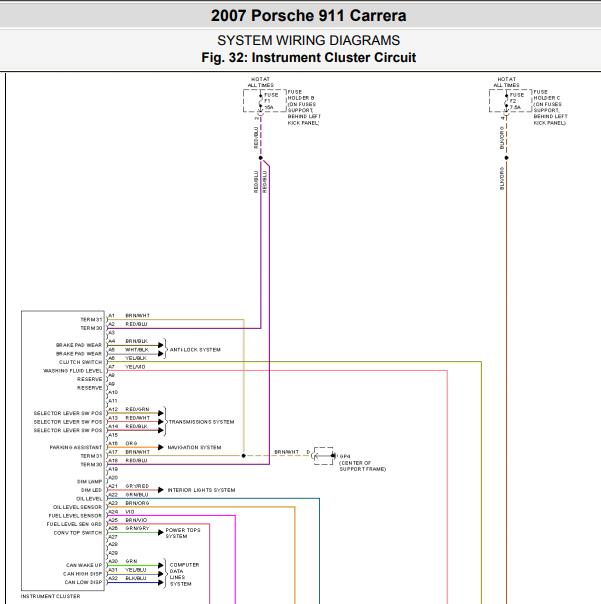Image resolution: width=601 pixels, height=604 pixels.
Task: Select the 'OIL LEVEL SENSOR' terminal label
Action: pyautogui.click(x=77, y=507)
